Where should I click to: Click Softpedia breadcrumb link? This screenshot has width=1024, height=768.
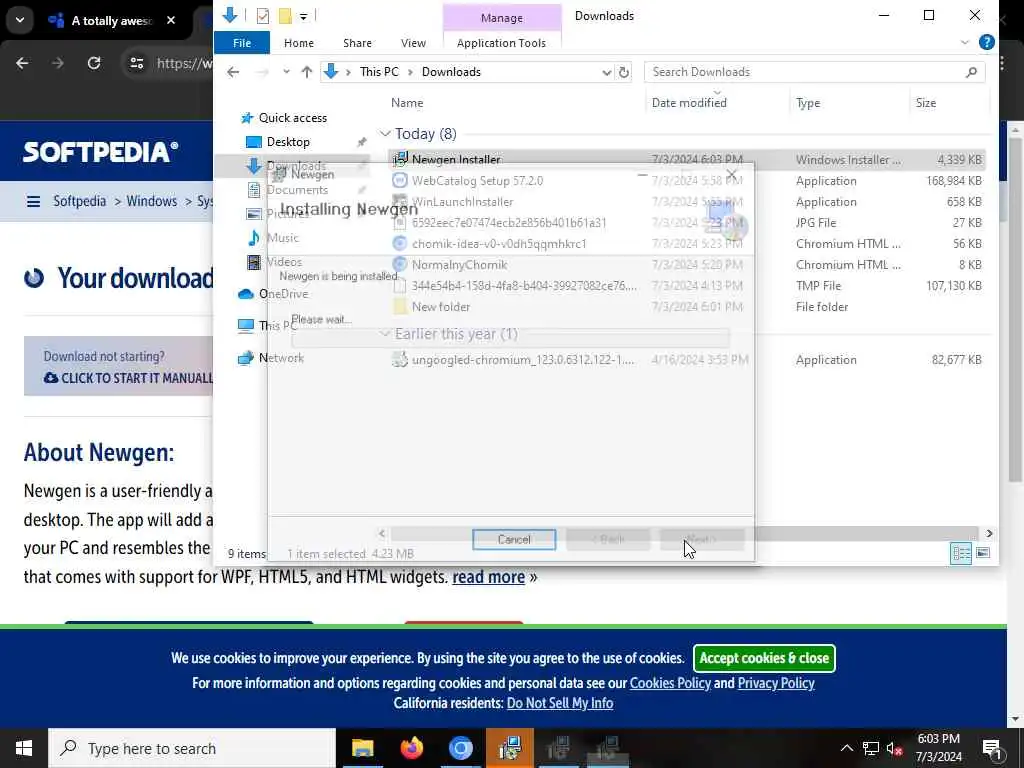pyautogui.click(x=80, y=201)
